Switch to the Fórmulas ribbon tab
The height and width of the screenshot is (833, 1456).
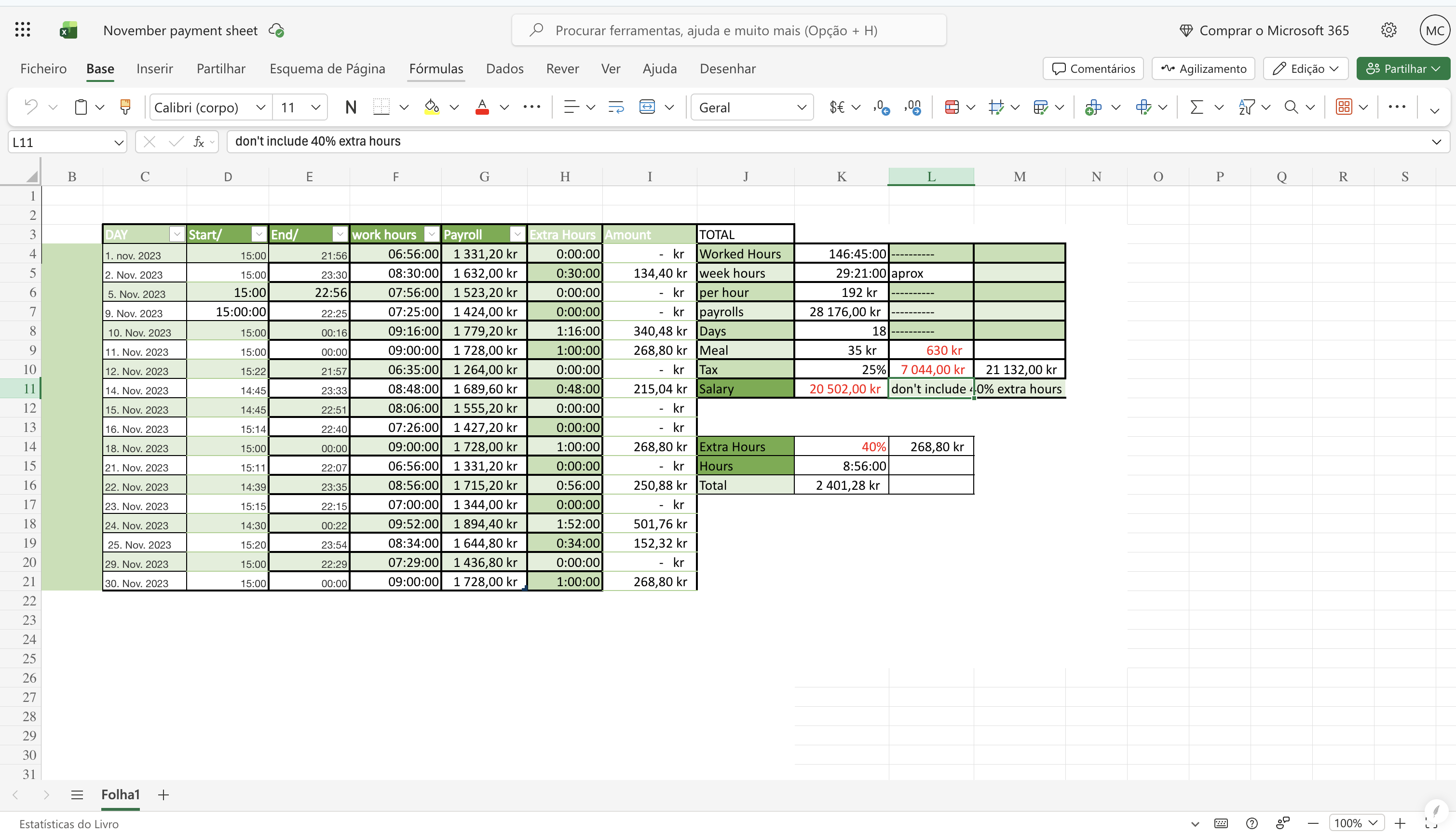[435, 68]
